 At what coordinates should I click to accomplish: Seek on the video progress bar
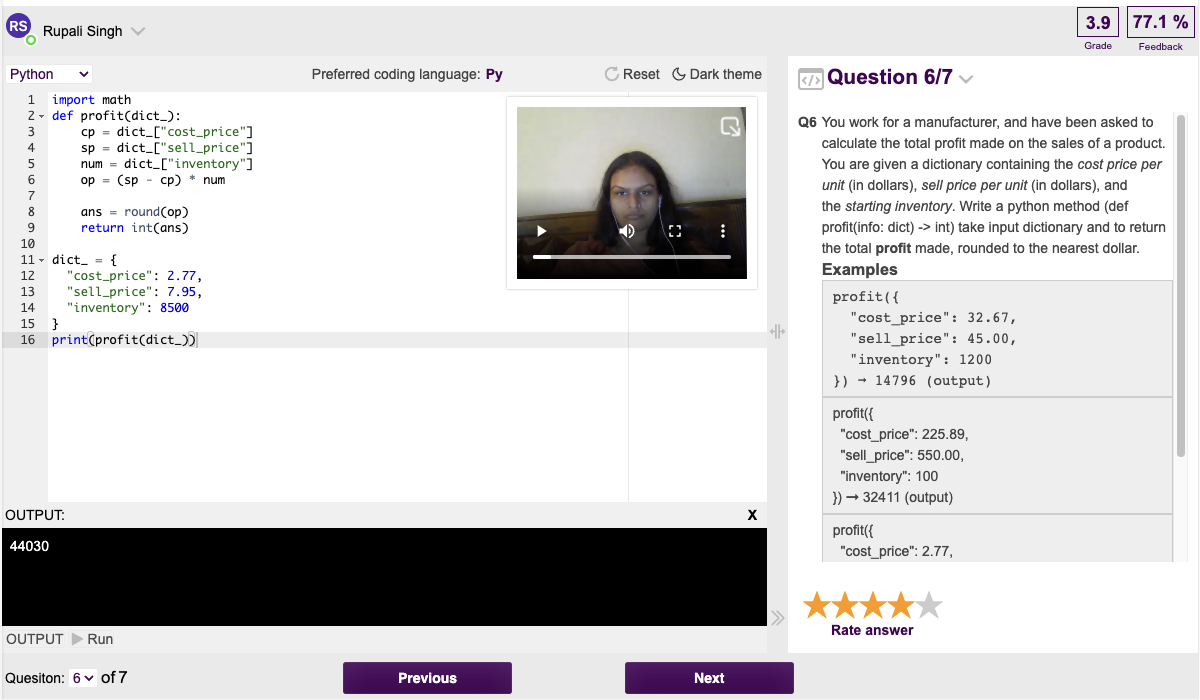click(x=631, y=257)
